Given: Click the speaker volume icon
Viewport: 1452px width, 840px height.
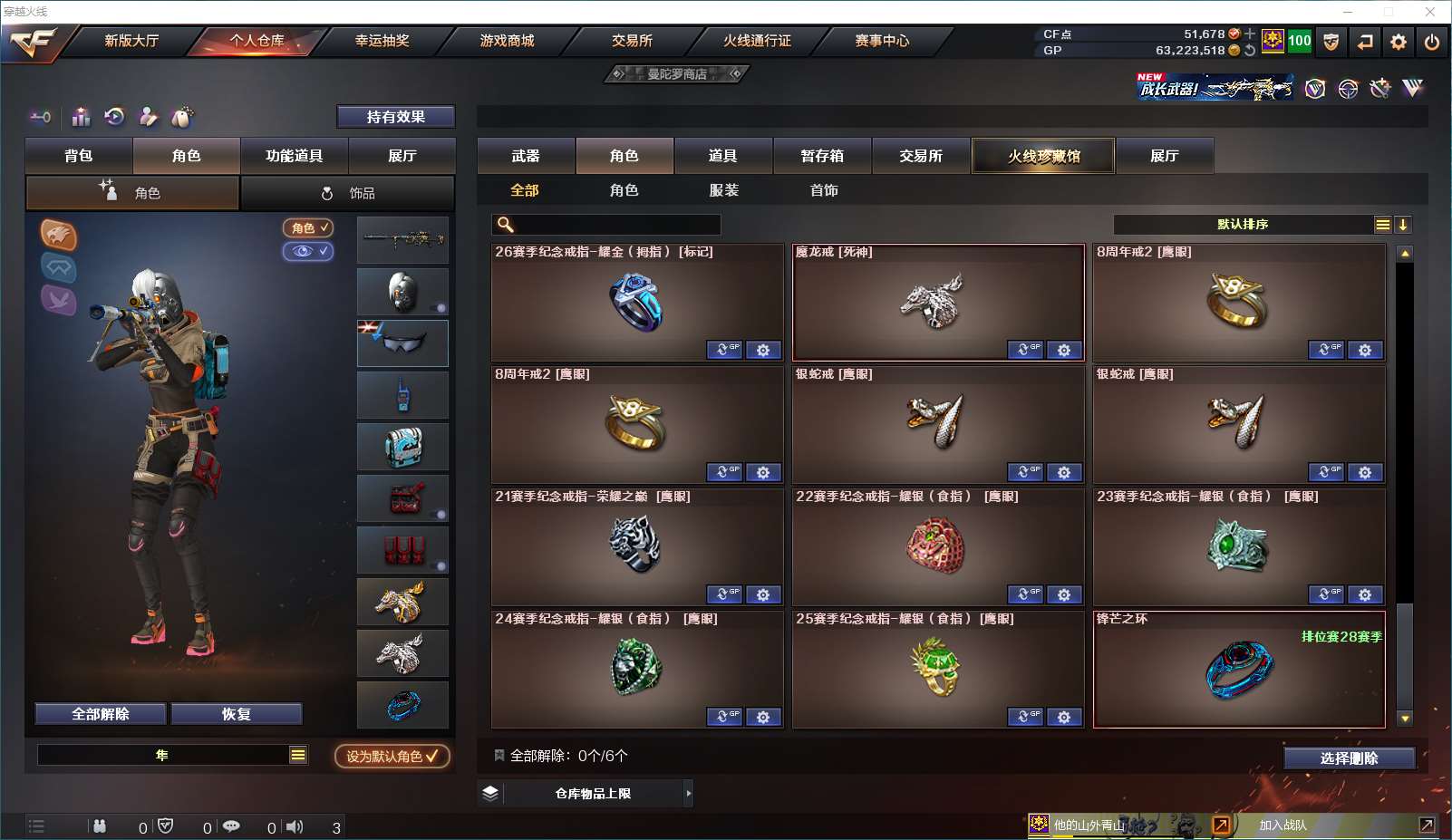Looking at the screenshot, I should coord(295,826).
